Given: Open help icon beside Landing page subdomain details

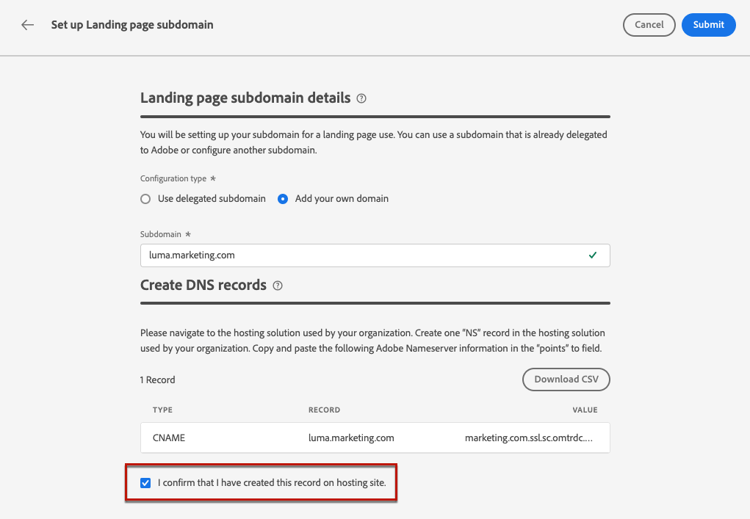Looking at the screenshot, I should pos(362,99).
